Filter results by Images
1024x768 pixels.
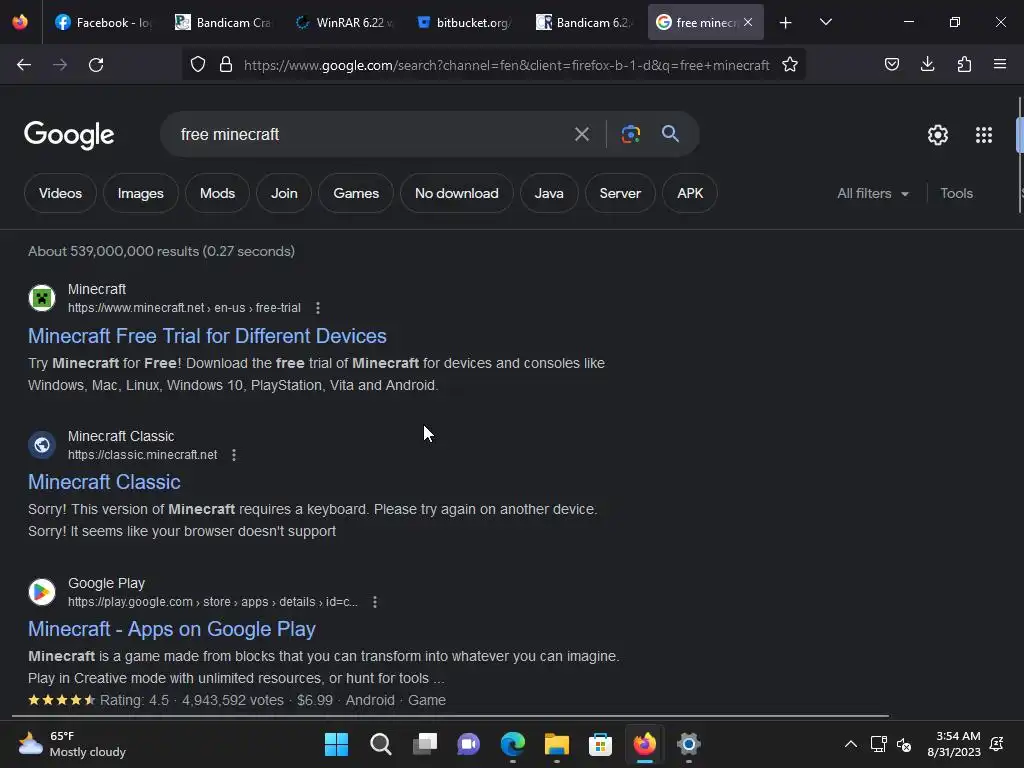tap(140, 193)
